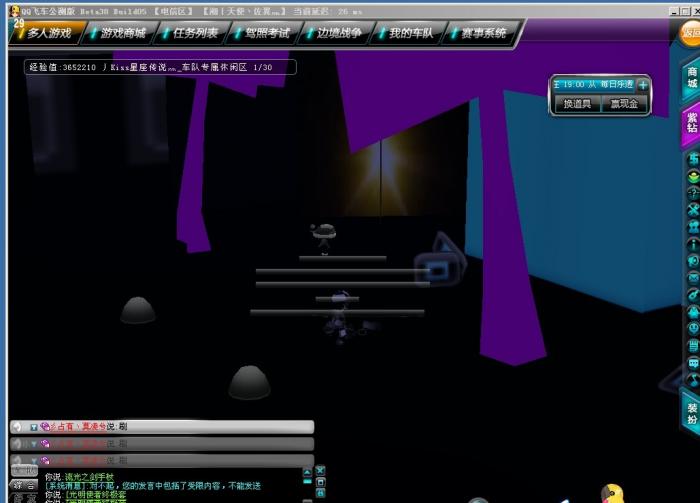This screenshot has height=503, width=700.
Task: Click the sidebar icon between smiley and chat bubble
Action: point(693,346)
